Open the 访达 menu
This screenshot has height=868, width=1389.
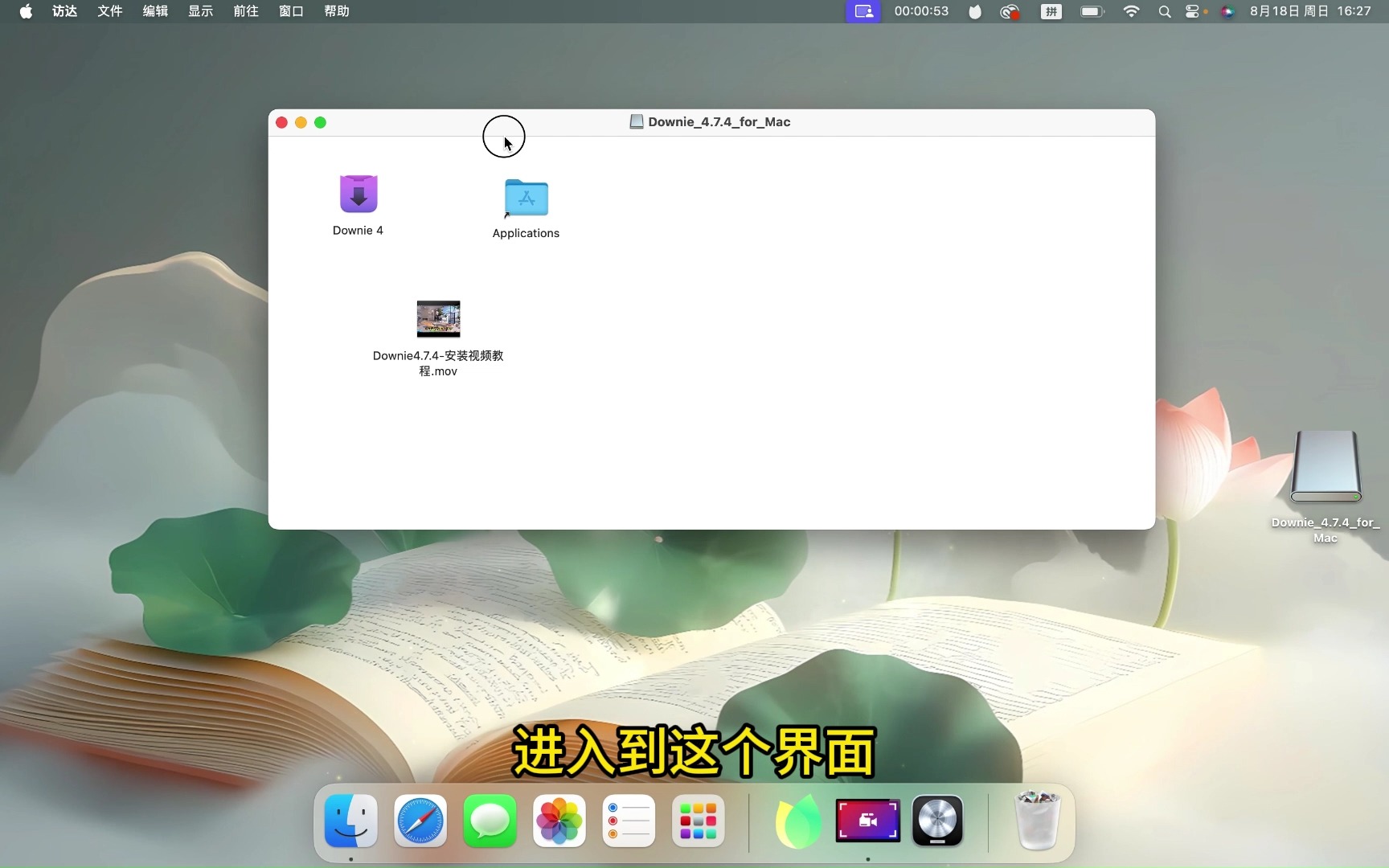[64, 11]
